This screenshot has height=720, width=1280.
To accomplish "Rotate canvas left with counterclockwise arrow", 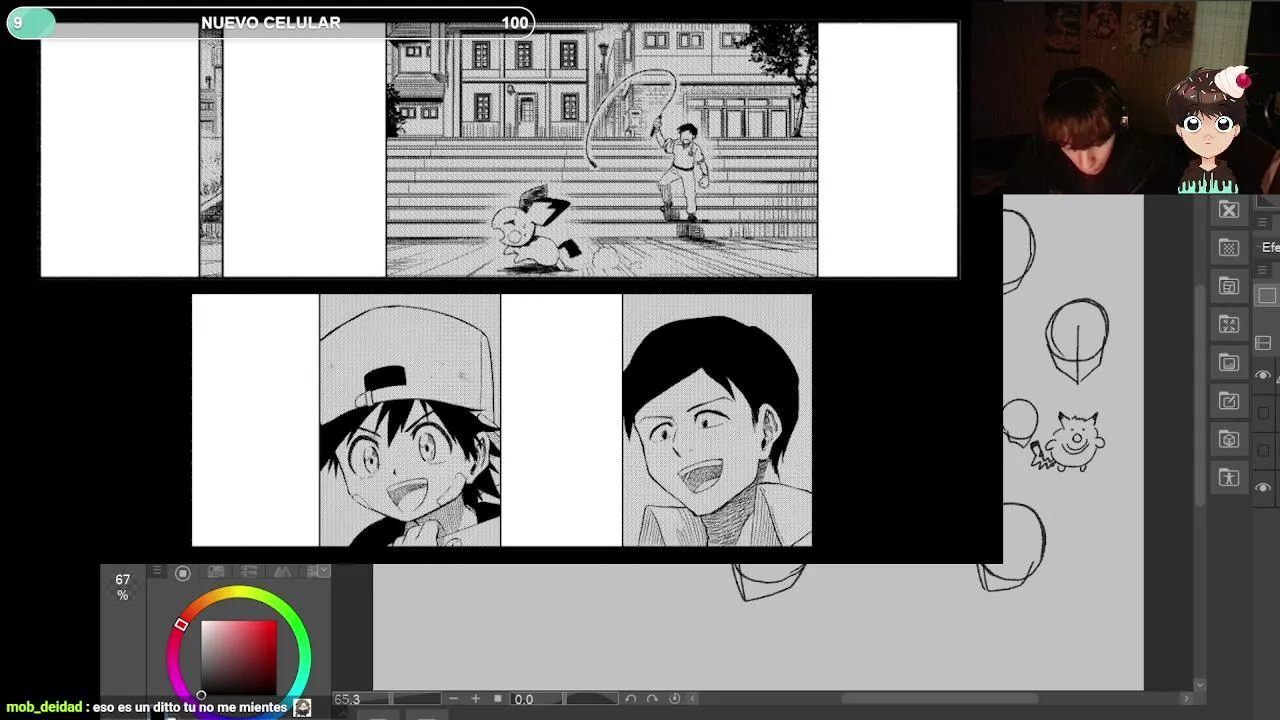I will point(631,699).
